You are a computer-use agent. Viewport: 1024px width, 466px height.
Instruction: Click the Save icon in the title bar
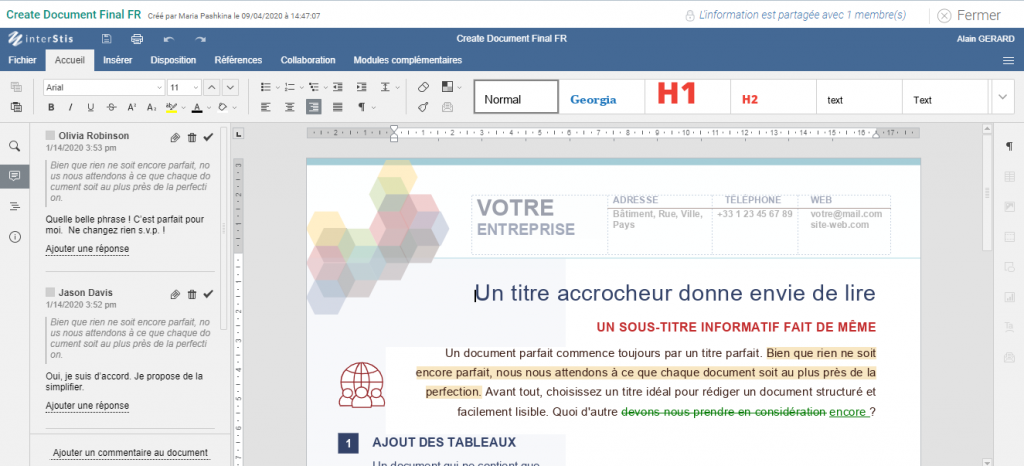click(106, 39)
